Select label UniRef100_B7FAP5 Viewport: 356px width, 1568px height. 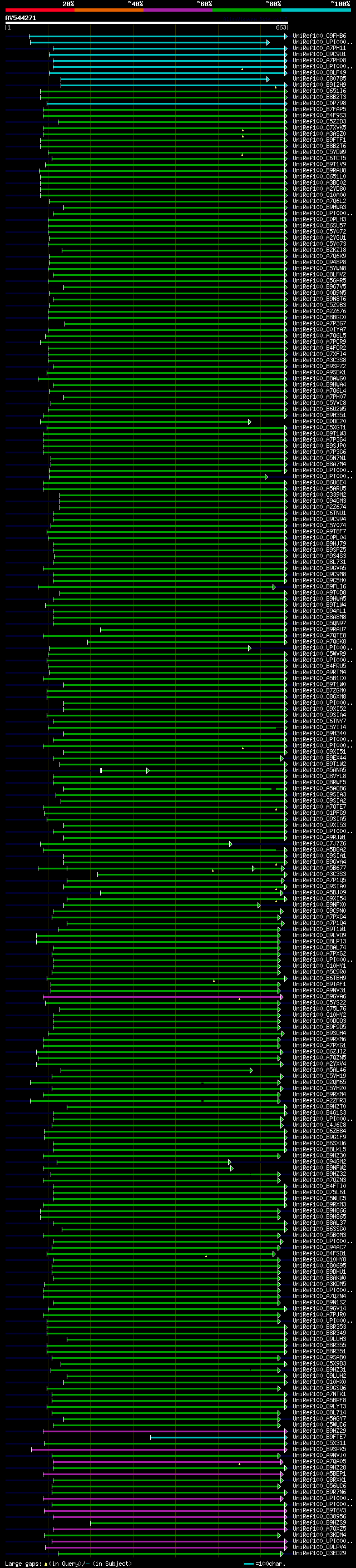(x=319, y=110)
